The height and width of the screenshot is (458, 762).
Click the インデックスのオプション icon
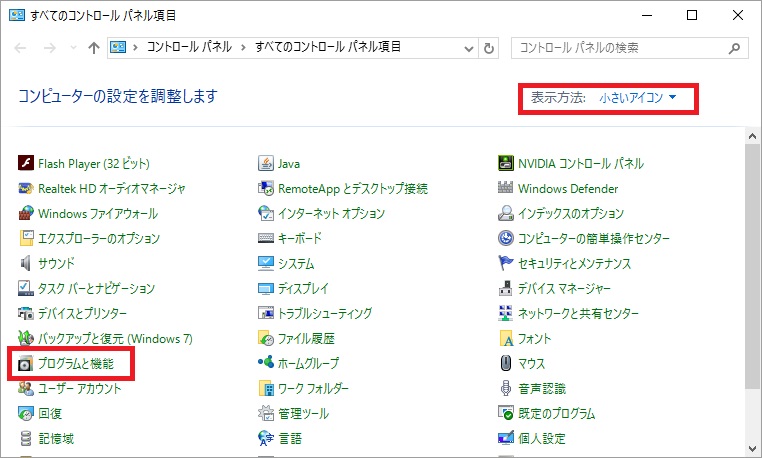pos(506,213)
